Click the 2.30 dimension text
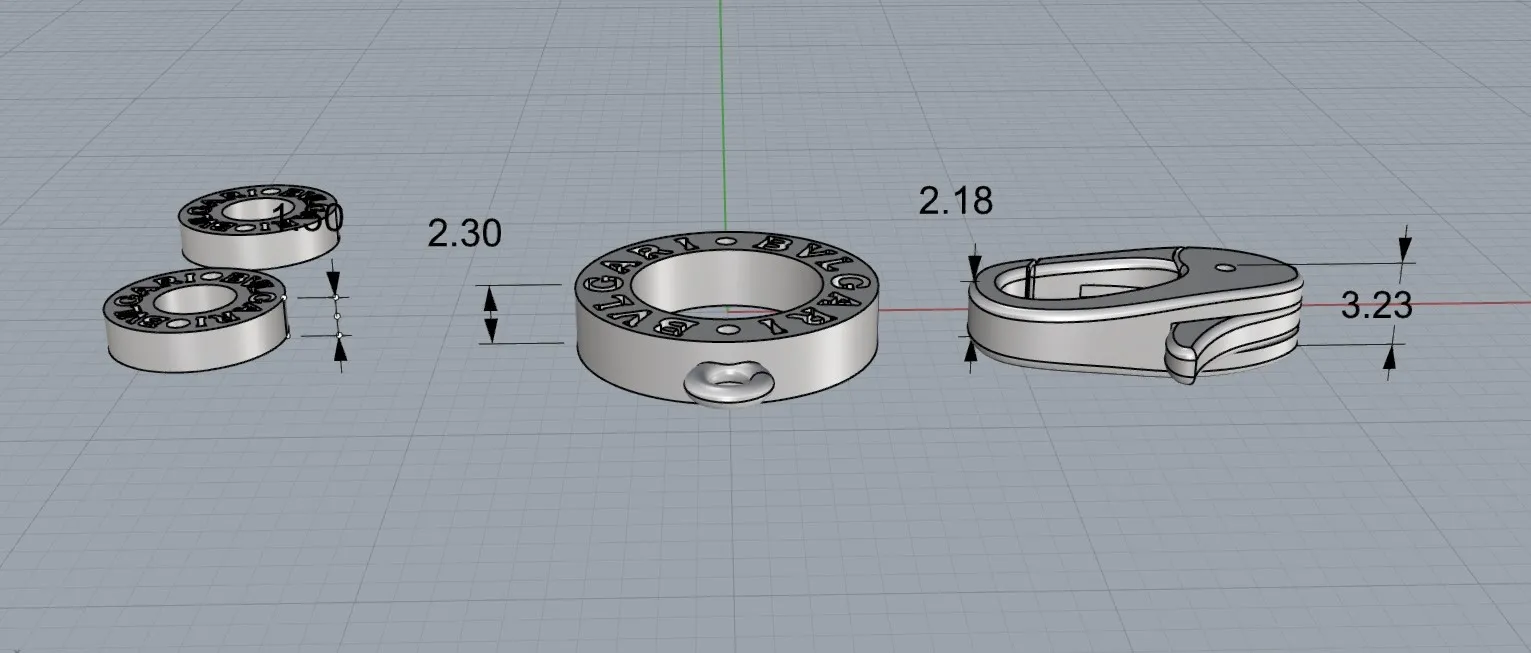 click(464, 234)
